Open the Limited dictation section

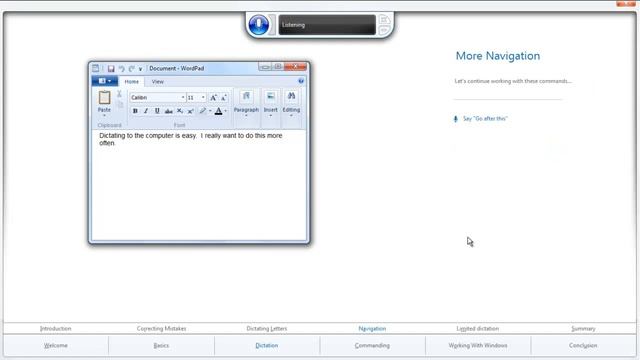coord(478,329)
